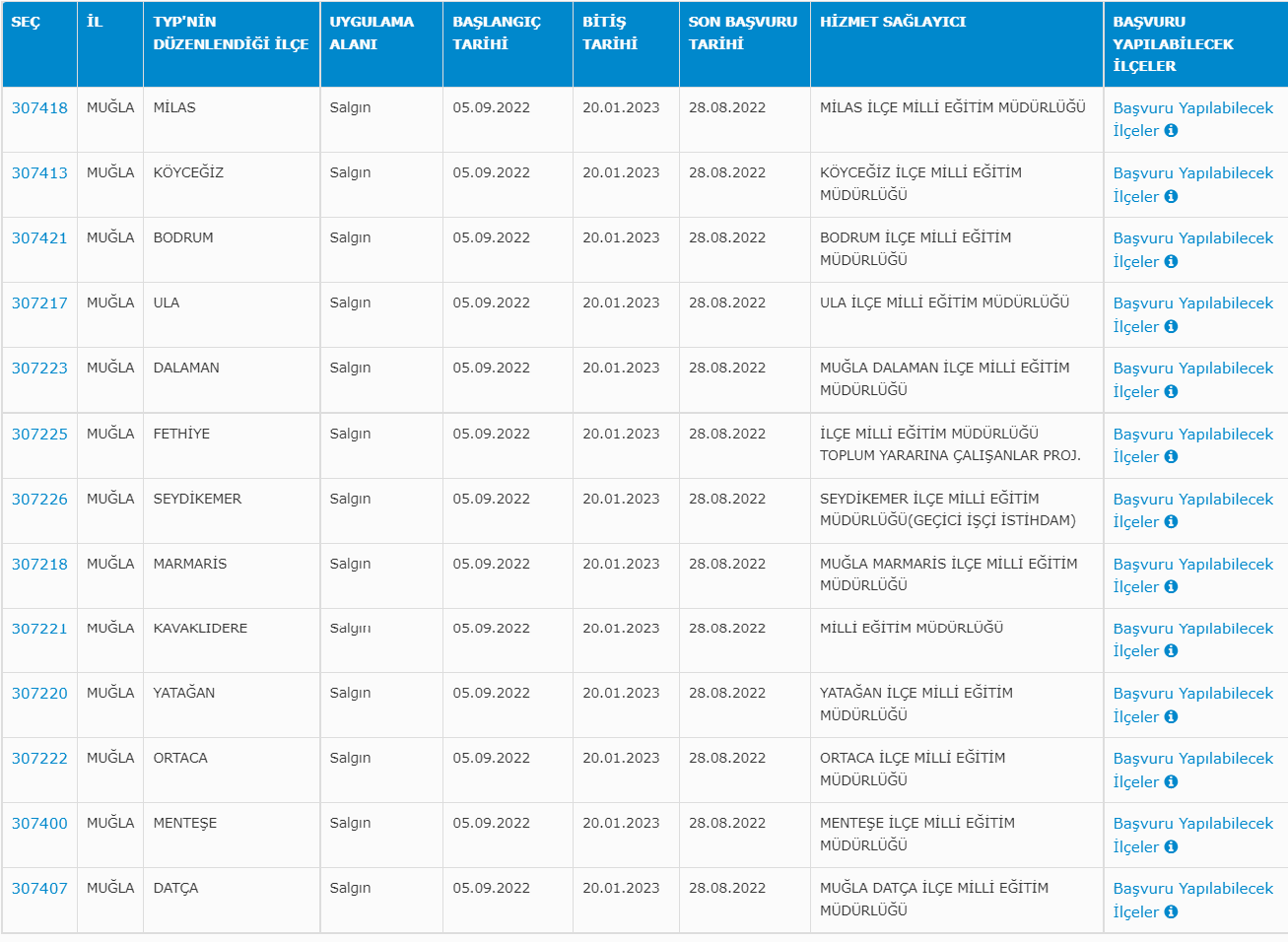Select program ID 307413
Screen dimensions: 1288x942
39,173
